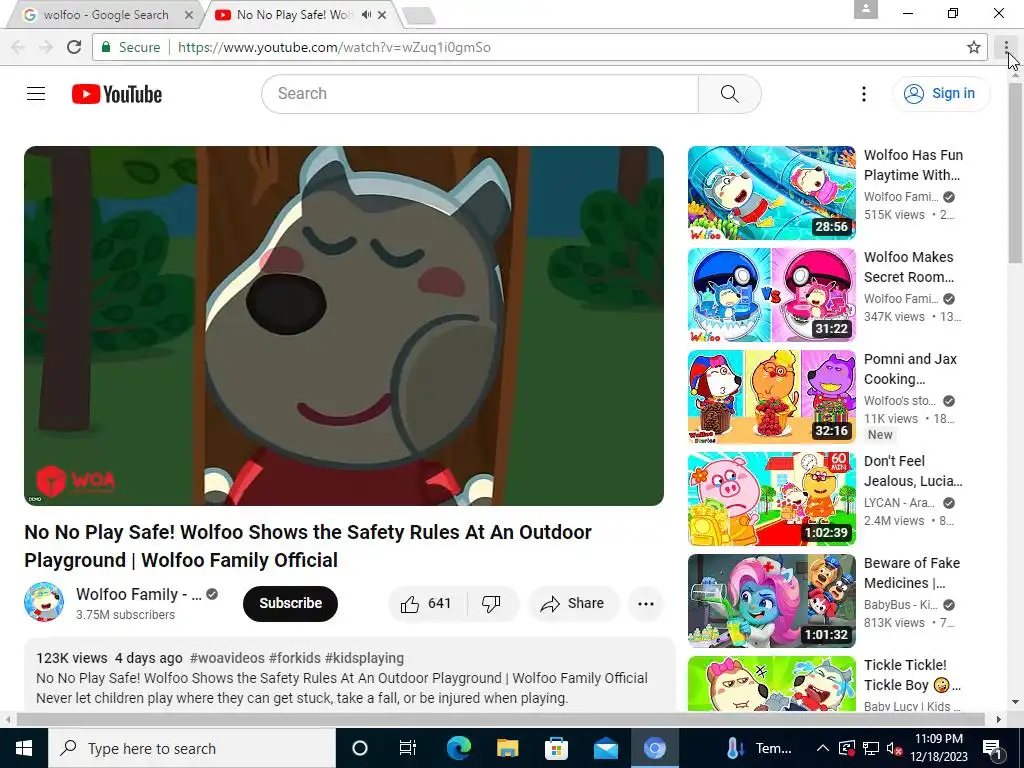Viewport: 1024px width, 768px height.
Task: Bookmark this page with star icon
Action: (x=974, y=47)
